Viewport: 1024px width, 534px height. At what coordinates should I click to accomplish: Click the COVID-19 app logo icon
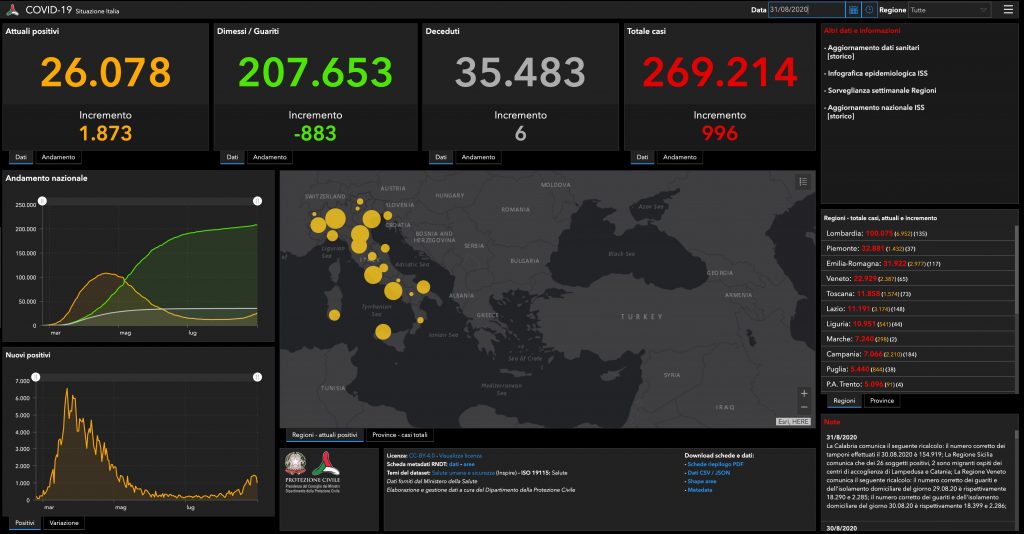coord(11,9)
